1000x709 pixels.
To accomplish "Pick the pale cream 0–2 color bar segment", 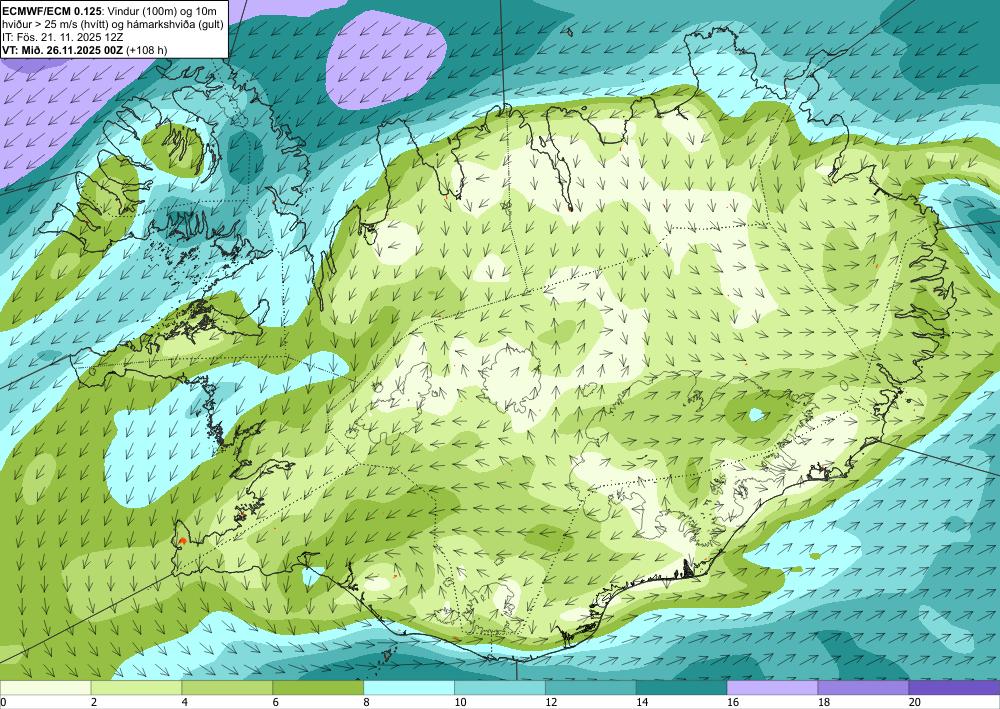I will [x=45, y=688].
